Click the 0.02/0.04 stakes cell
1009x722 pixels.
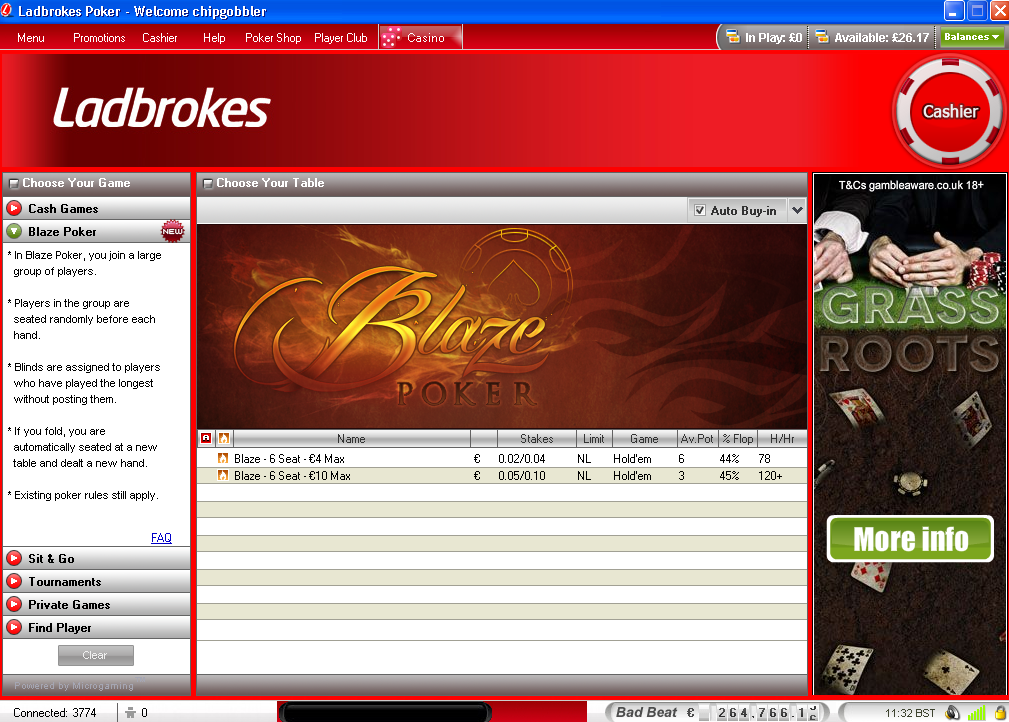(x=521, y=459)
